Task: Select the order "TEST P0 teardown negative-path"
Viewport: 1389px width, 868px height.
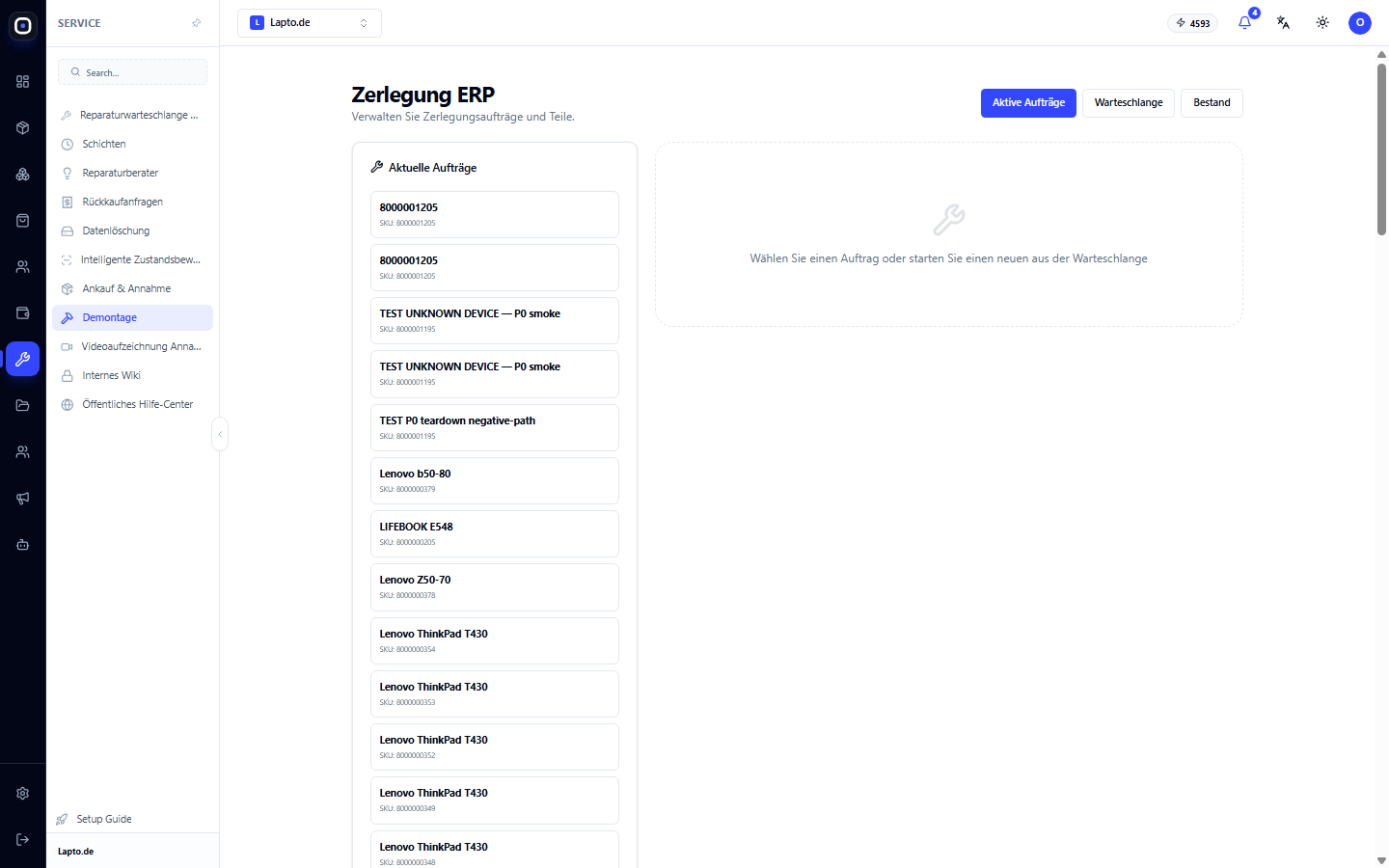Action: click(x=495, y=427)
